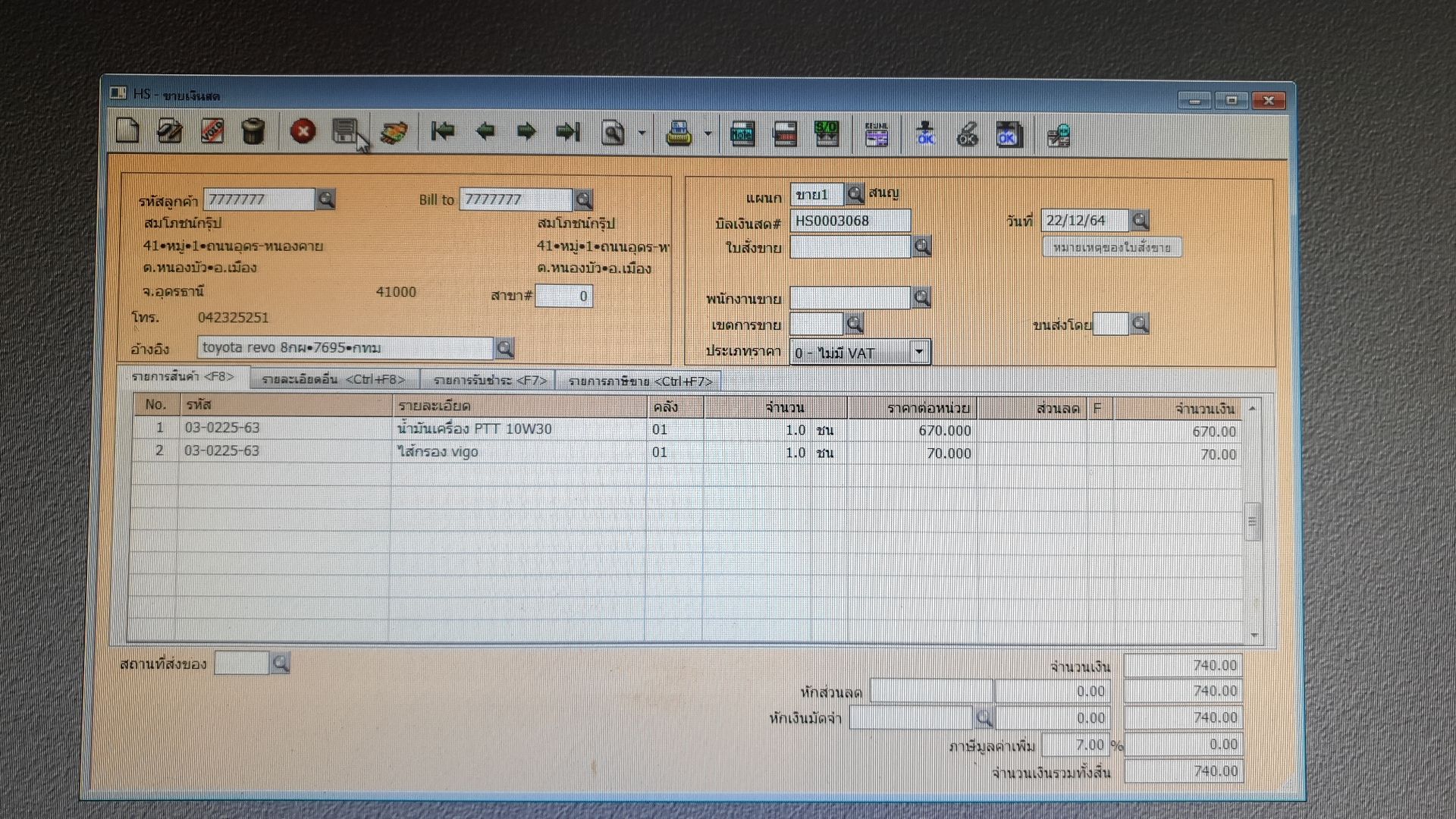Click bill number field HS0003068

coord(850,221)
